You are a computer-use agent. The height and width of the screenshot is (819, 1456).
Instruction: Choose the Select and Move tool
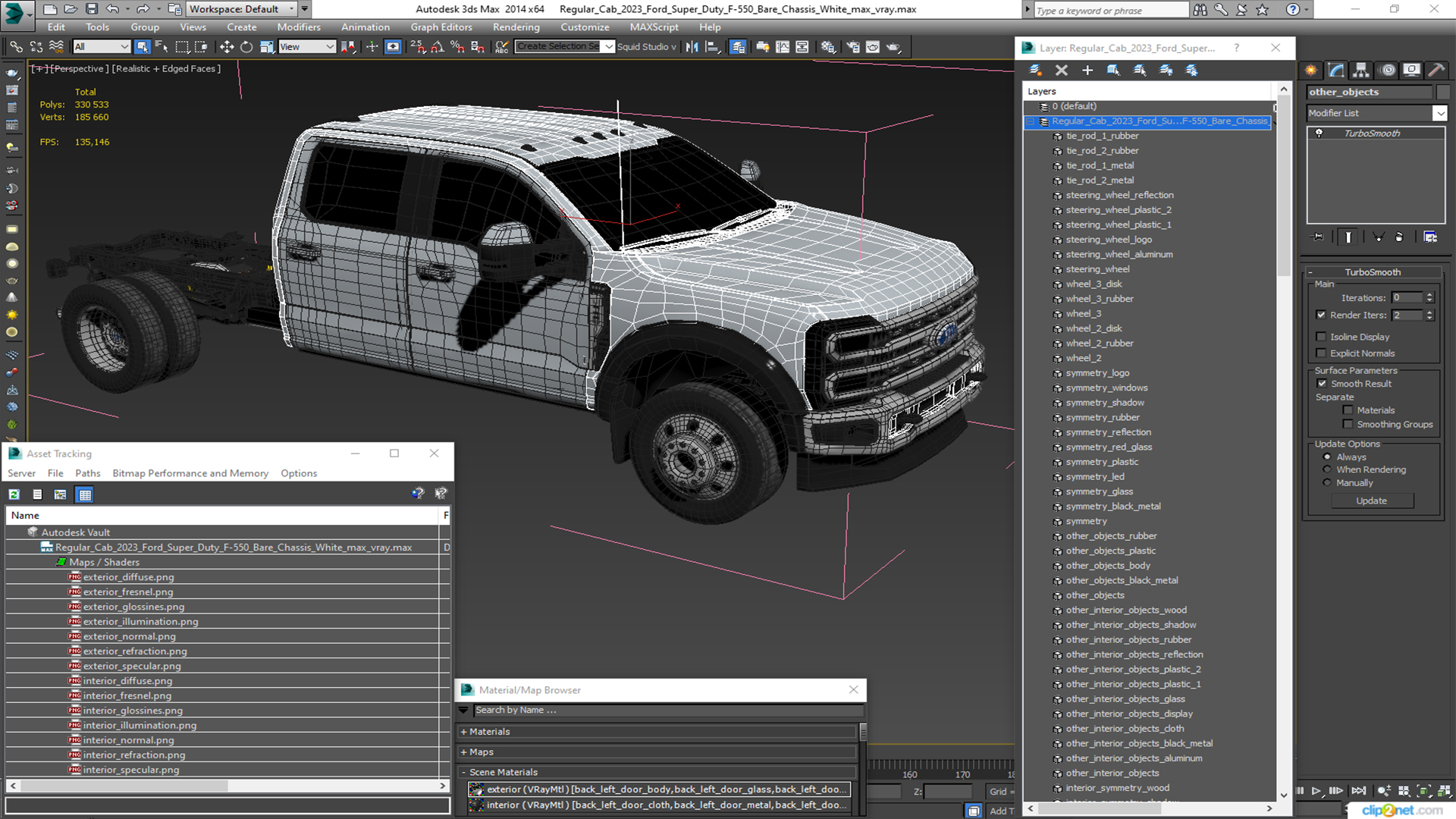pos(226,47)
